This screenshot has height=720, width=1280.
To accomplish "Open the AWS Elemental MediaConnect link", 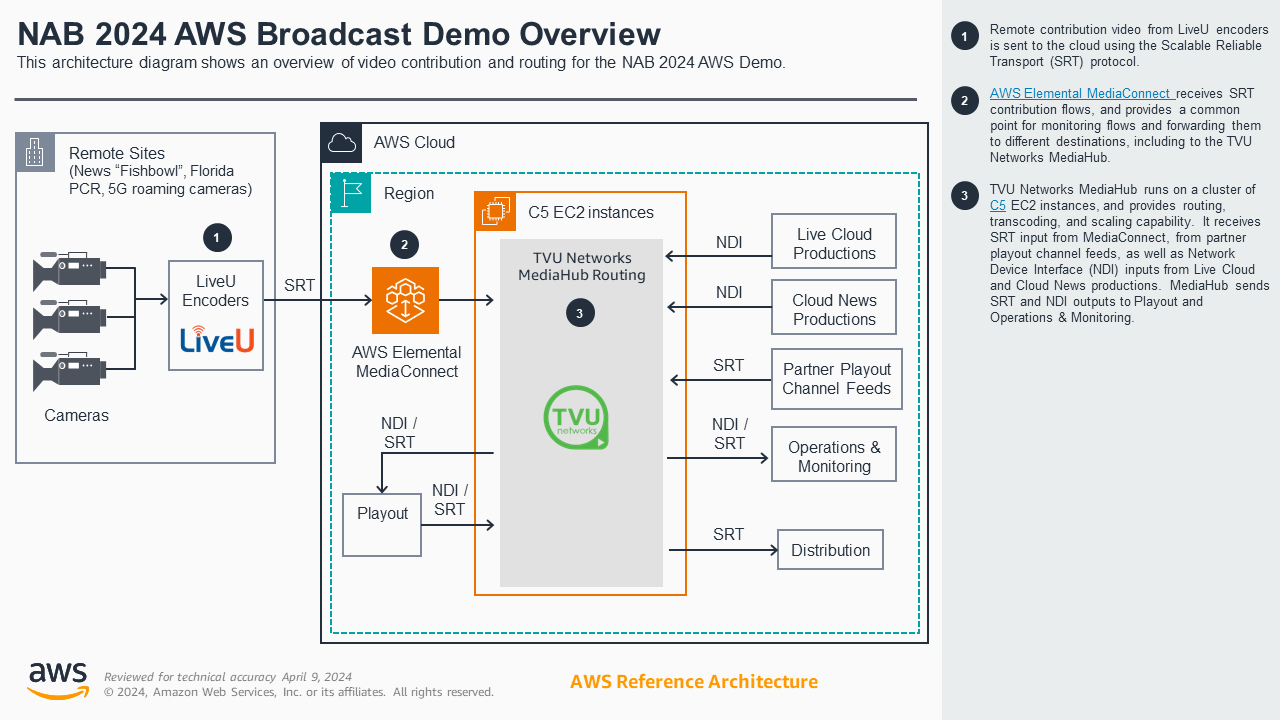I will pos(1081,93).
